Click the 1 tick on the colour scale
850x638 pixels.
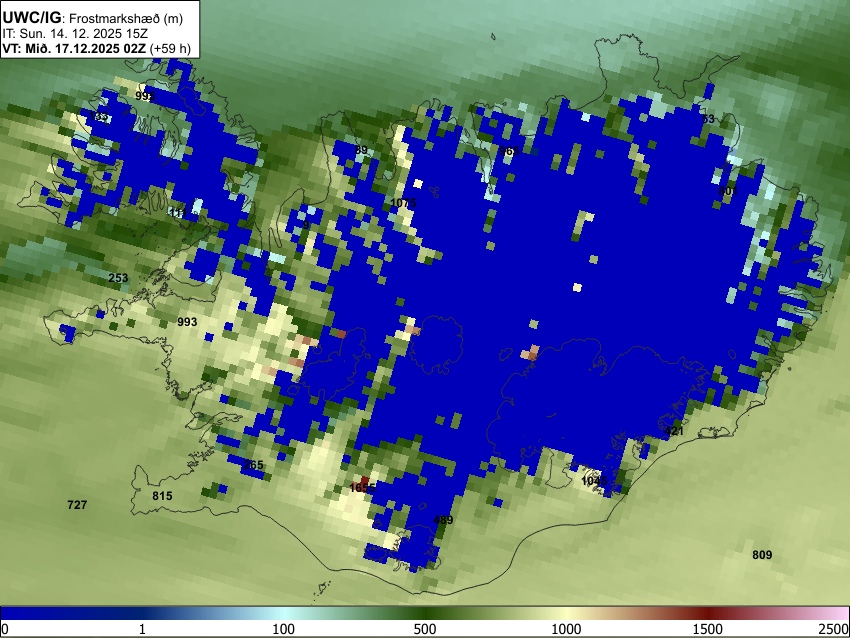coord(142,629)
